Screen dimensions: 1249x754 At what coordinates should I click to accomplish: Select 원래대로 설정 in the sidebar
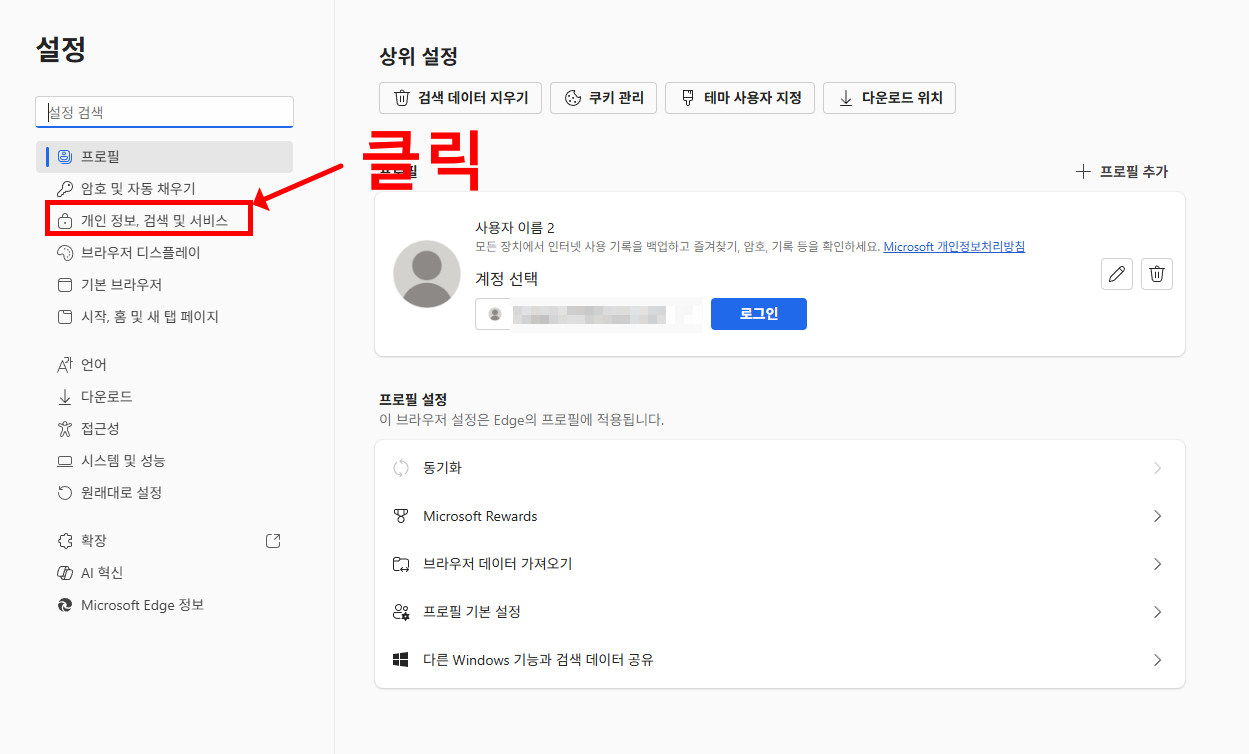point(166,493)
